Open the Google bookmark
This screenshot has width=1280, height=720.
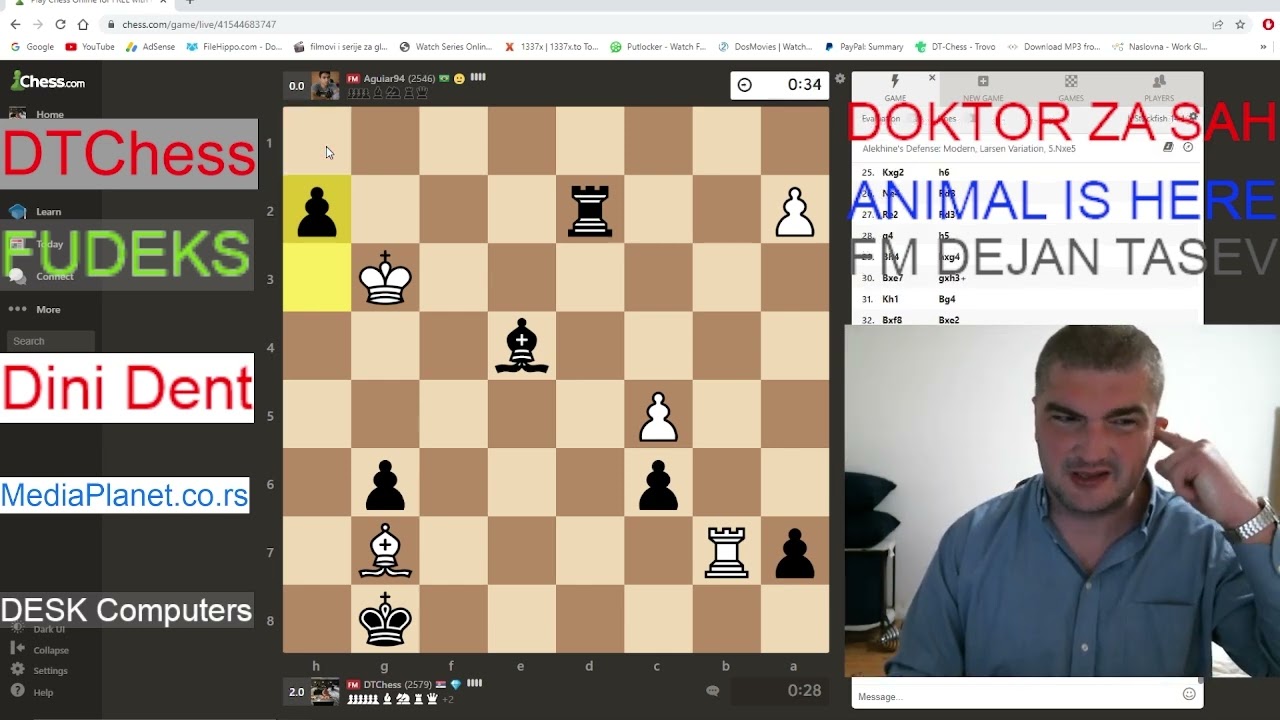coord(32,47)
